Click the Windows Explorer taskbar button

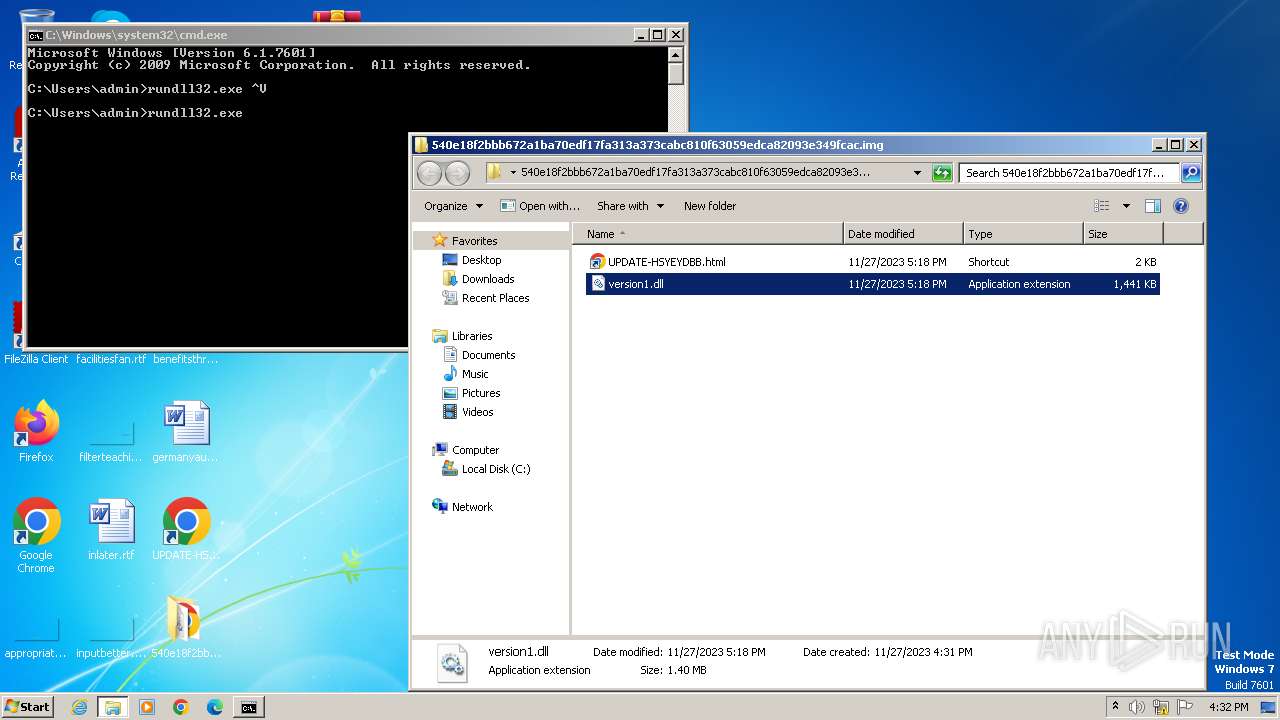click(x=112, y=707)
